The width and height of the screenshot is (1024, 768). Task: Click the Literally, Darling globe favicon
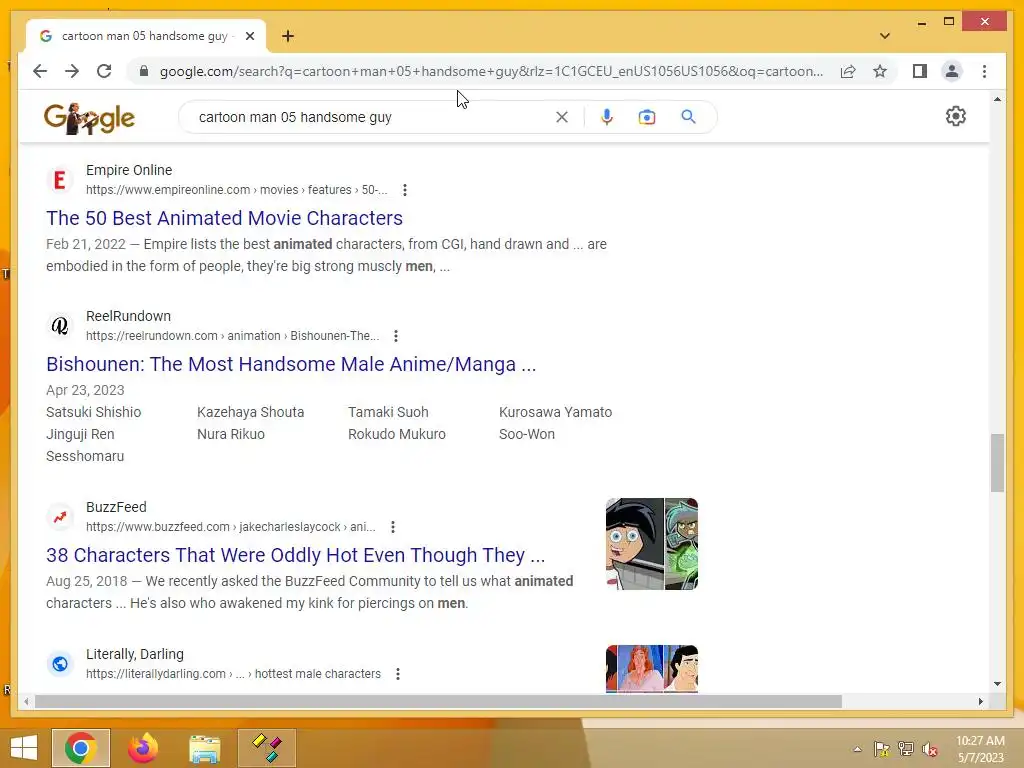(x=59, y=664)
